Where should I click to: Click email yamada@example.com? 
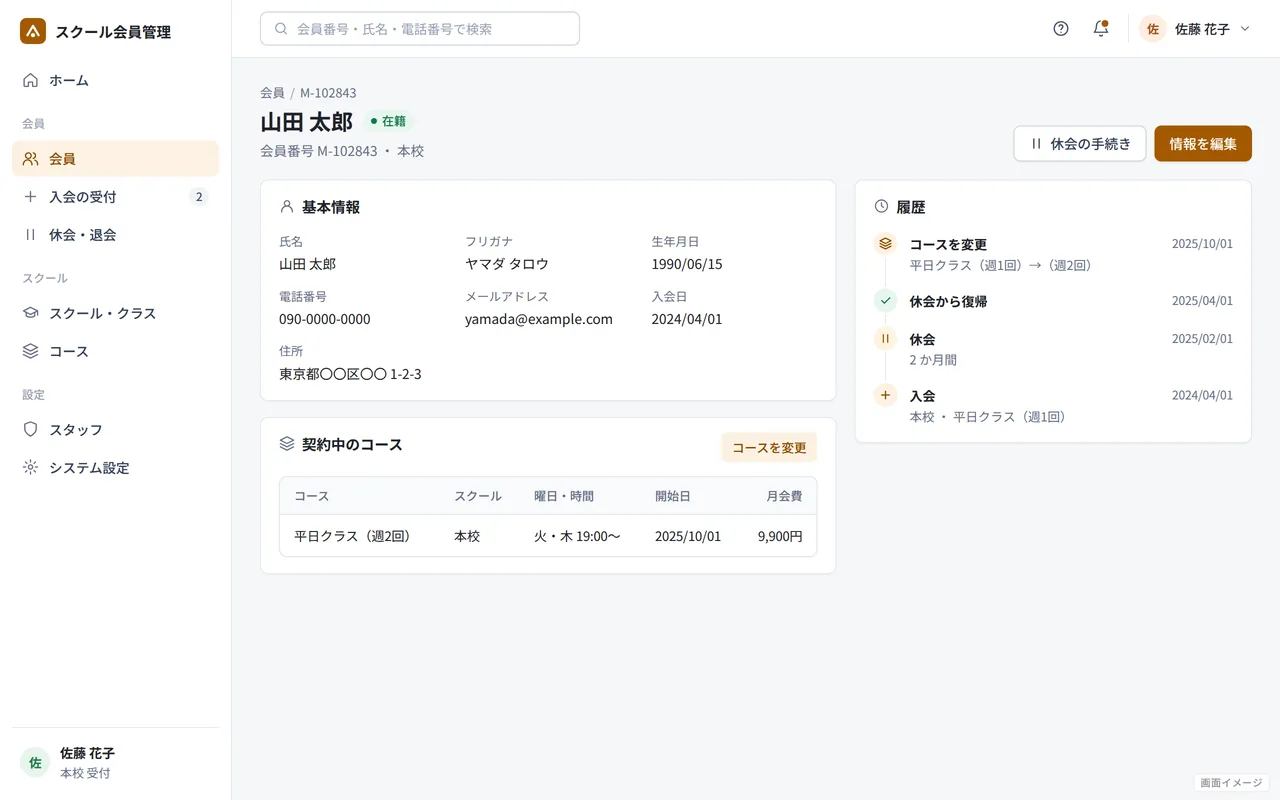[x=539, y=319]
